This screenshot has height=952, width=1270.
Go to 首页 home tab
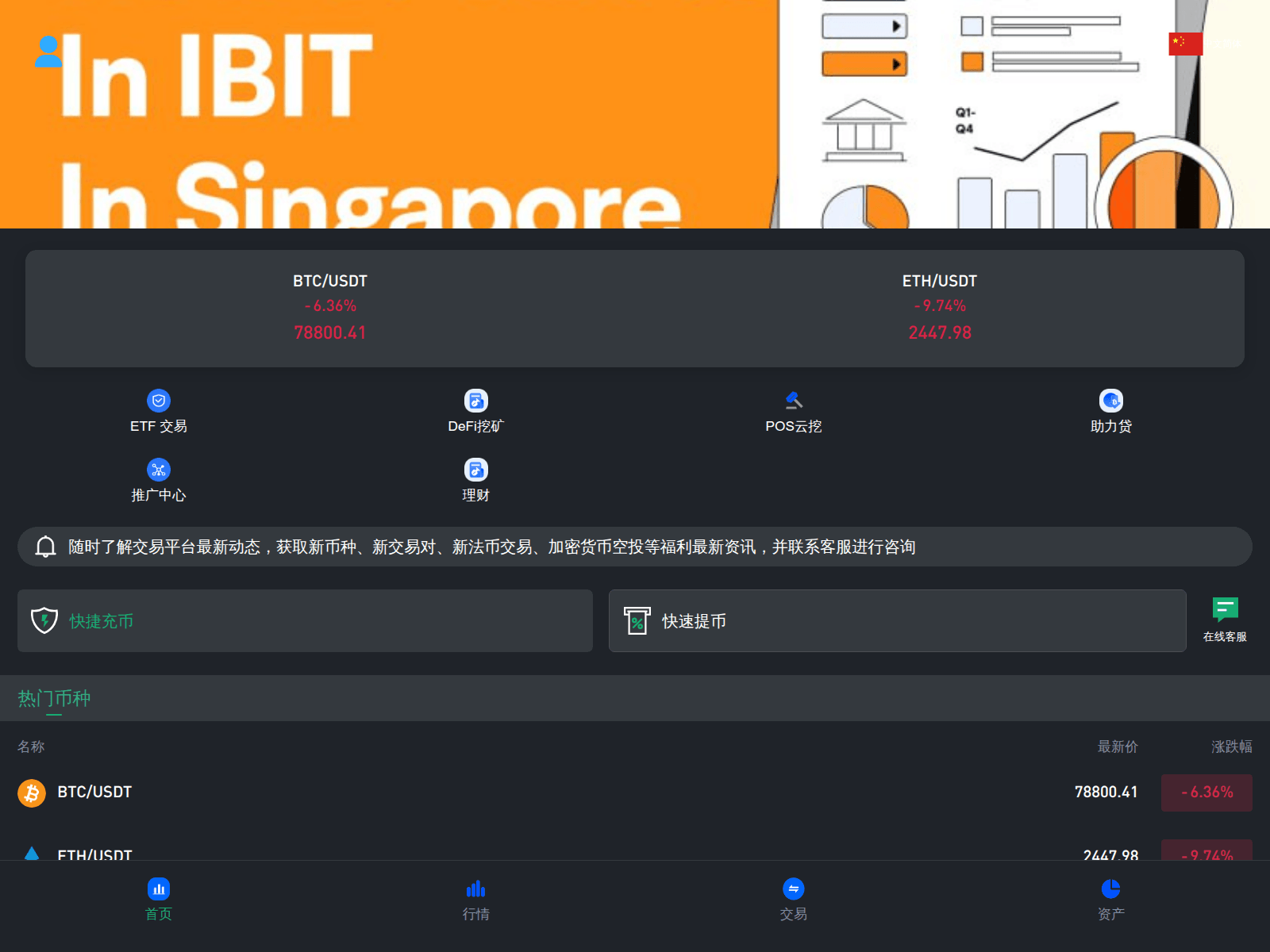point(159,900)
